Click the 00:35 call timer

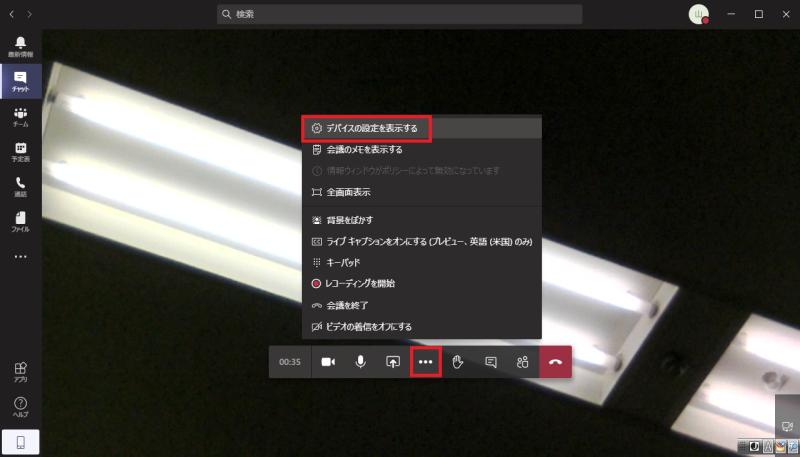290,362
